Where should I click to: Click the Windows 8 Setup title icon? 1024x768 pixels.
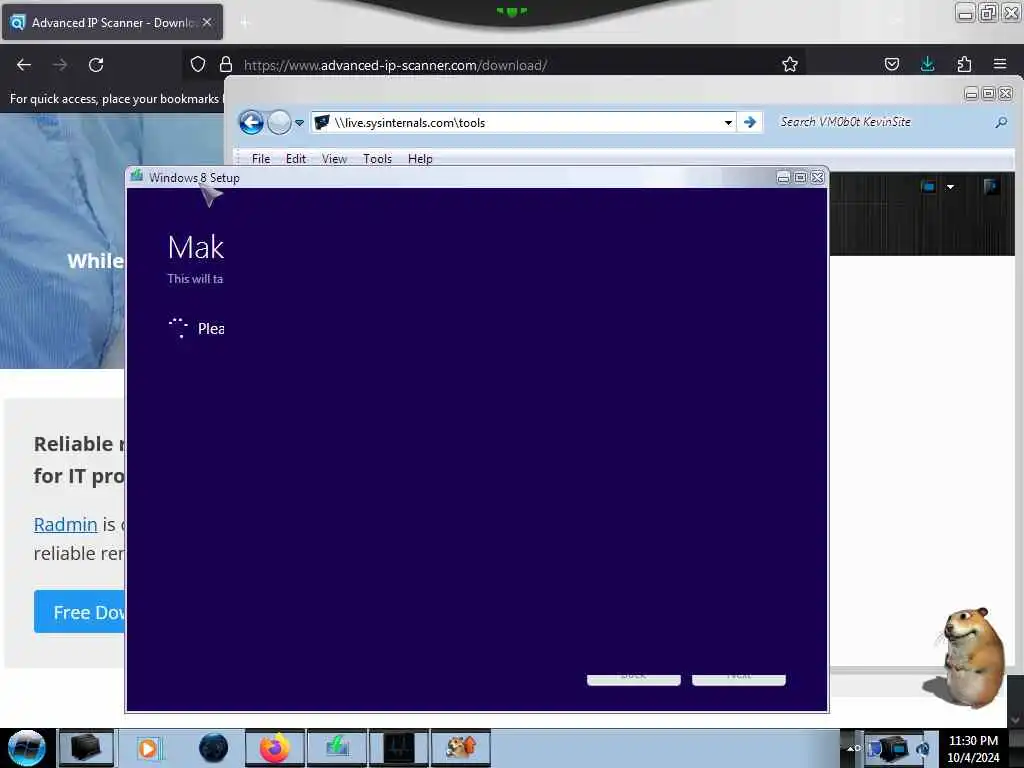click(136, 176)
